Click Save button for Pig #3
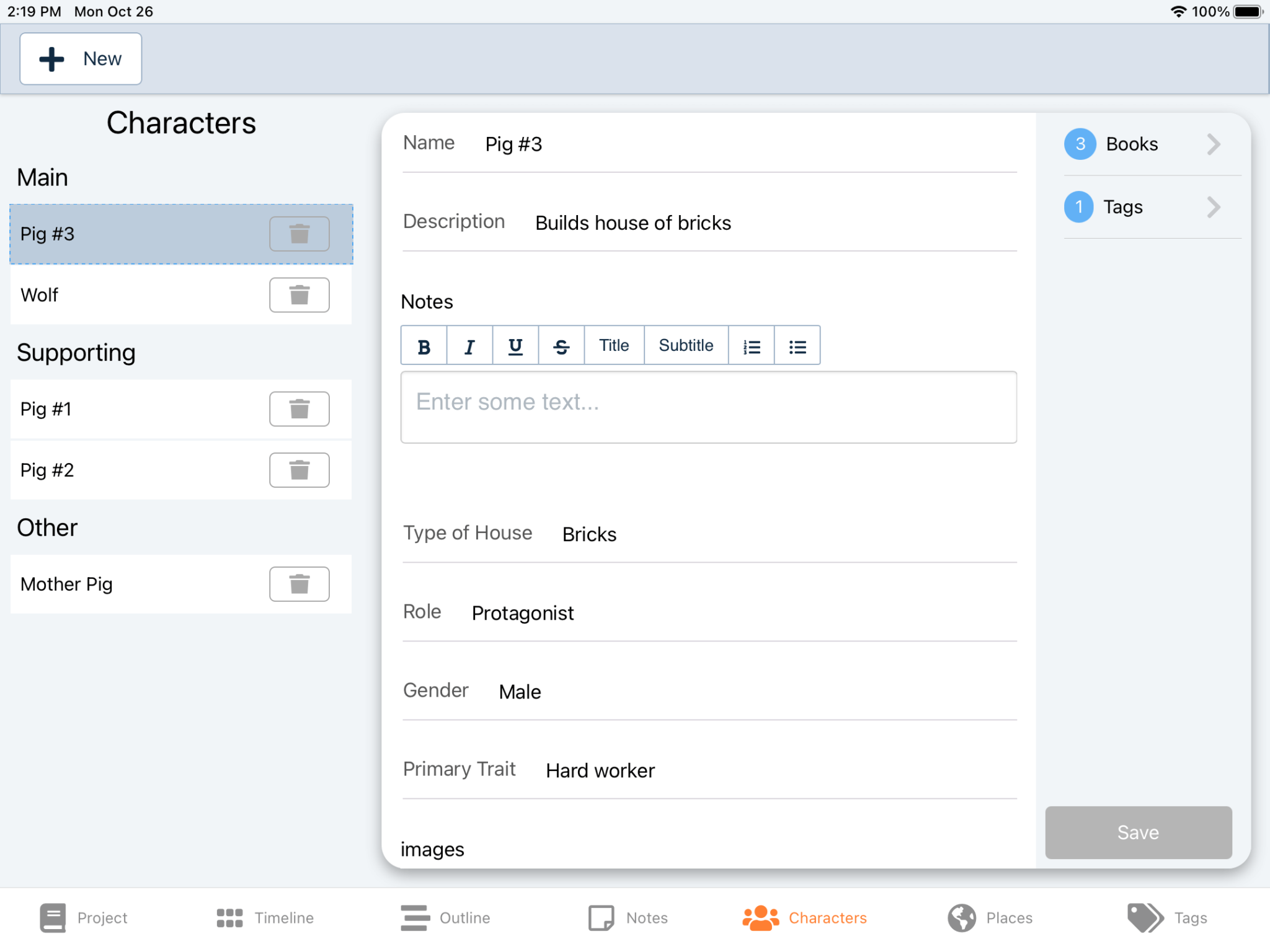The width and height of the screenshot is (1270, 952). point(1138,832)
